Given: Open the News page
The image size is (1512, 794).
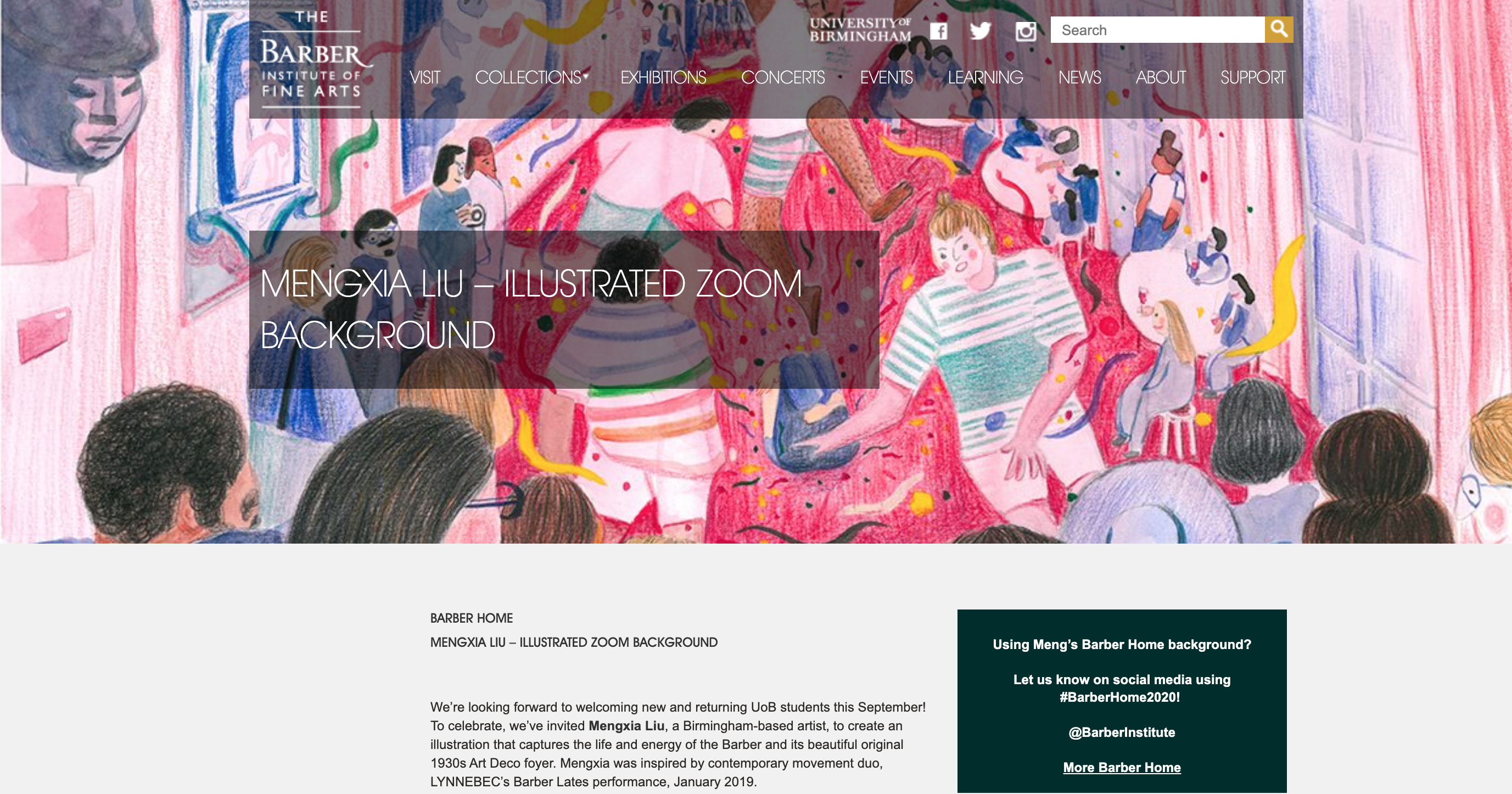Looking at the screenshot, I should point(1079,77).
